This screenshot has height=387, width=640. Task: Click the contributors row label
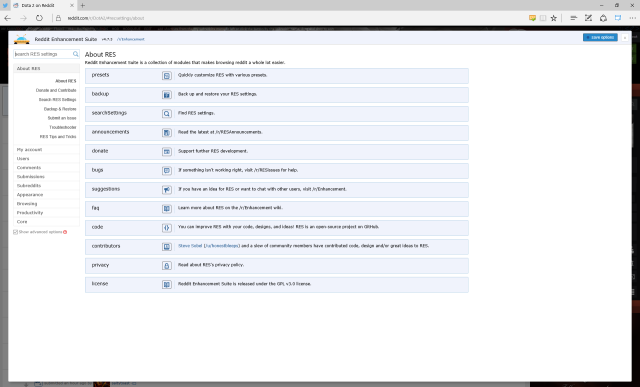tap(106, 246)
